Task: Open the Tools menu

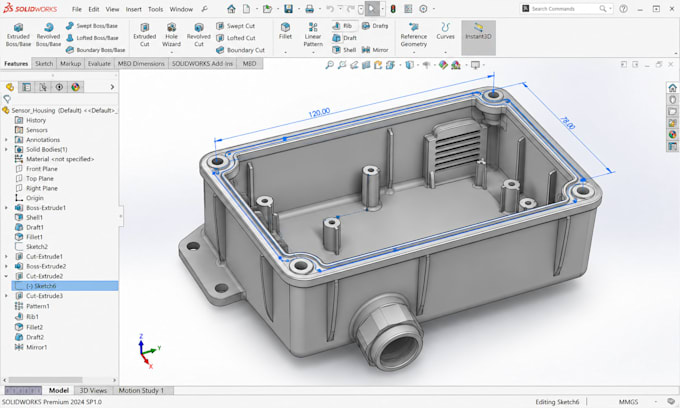Action: coord(156,9)
